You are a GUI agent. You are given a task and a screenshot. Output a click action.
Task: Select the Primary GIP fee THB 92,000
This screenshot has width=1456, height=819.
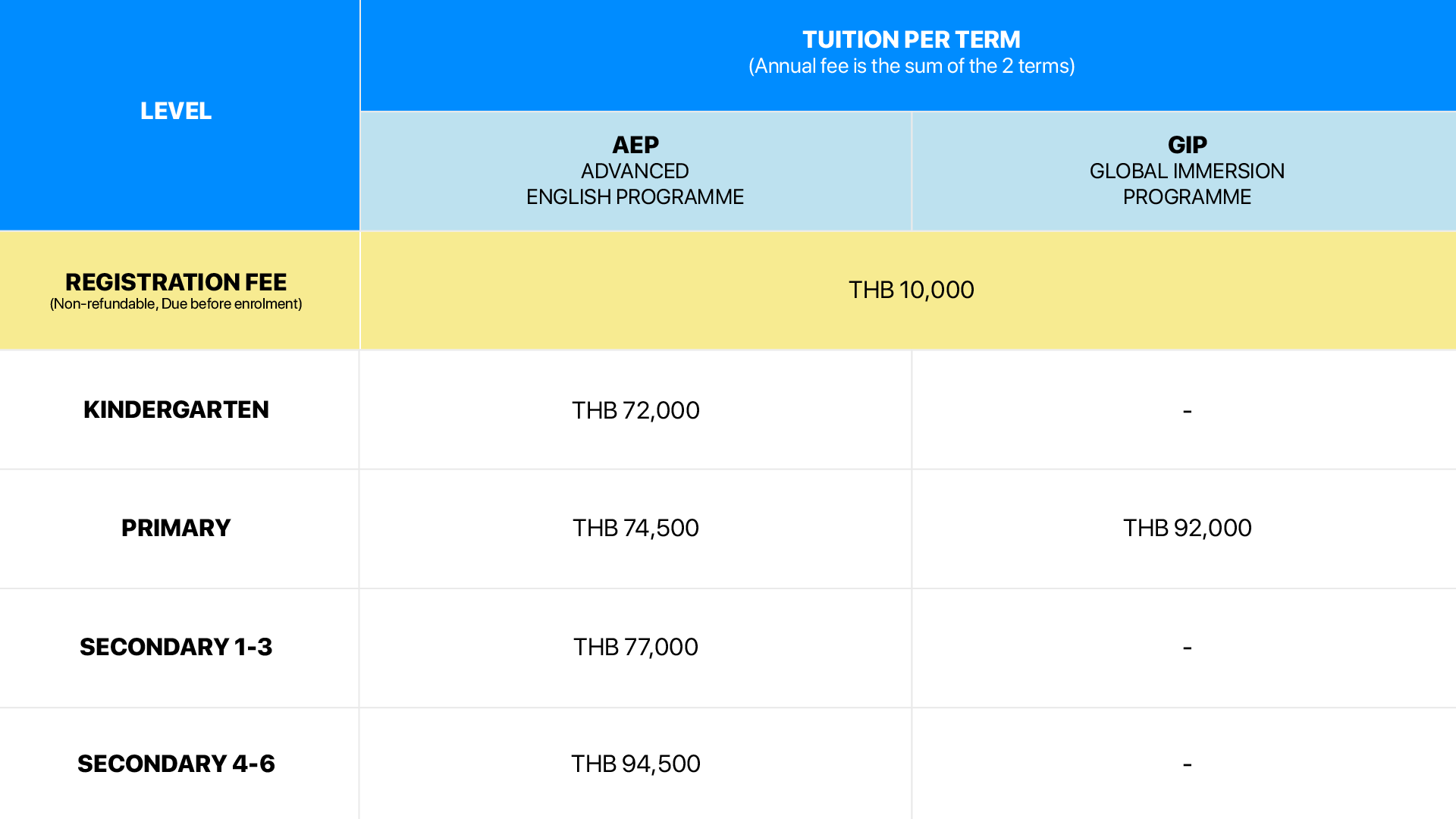(1187, 528)
